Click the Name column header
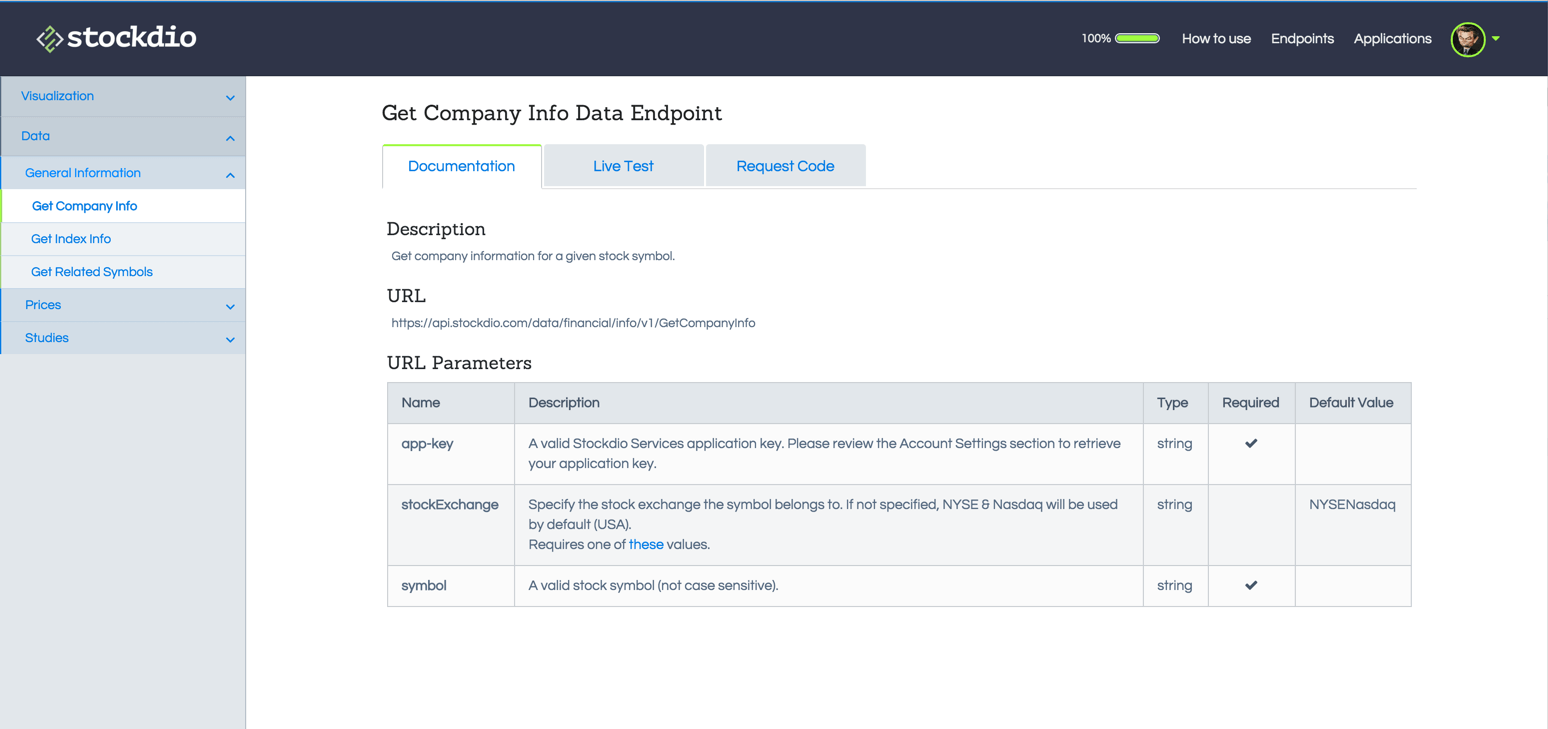This screenshot has width=1548, height=729. tap(451, 403)
